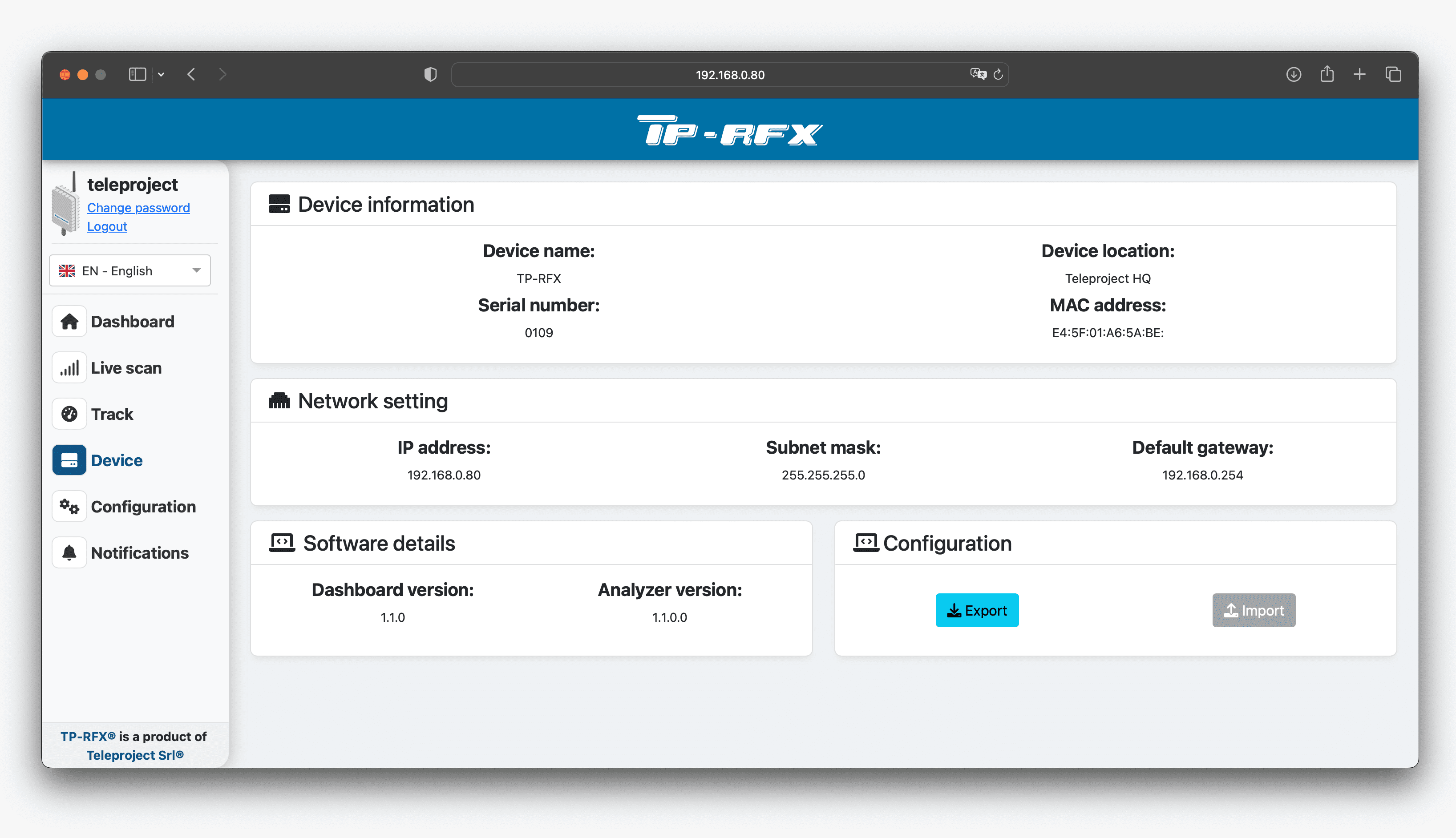Click the TP-RFX® footer link
The image size is (1456, 838).
(x=88, y=736)
